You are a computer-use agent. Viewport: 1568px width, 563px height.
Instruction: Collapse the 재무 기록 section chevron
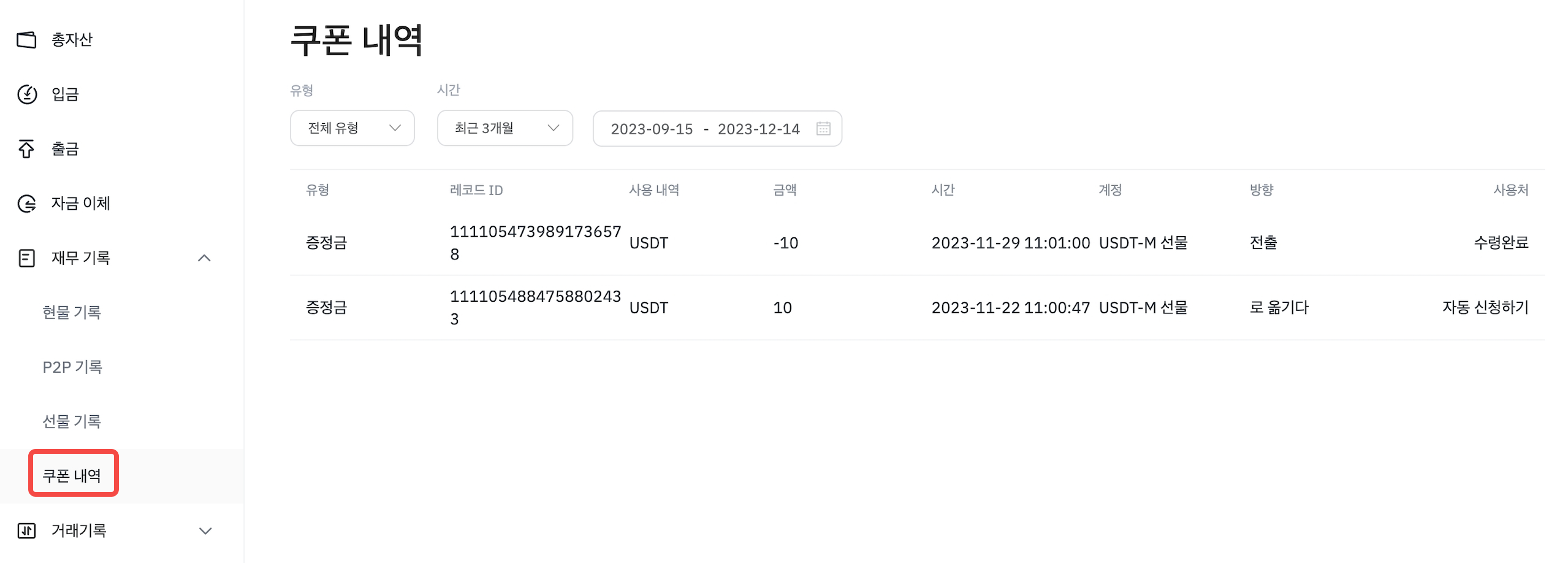pyautogui.click(x=205, y=258)
